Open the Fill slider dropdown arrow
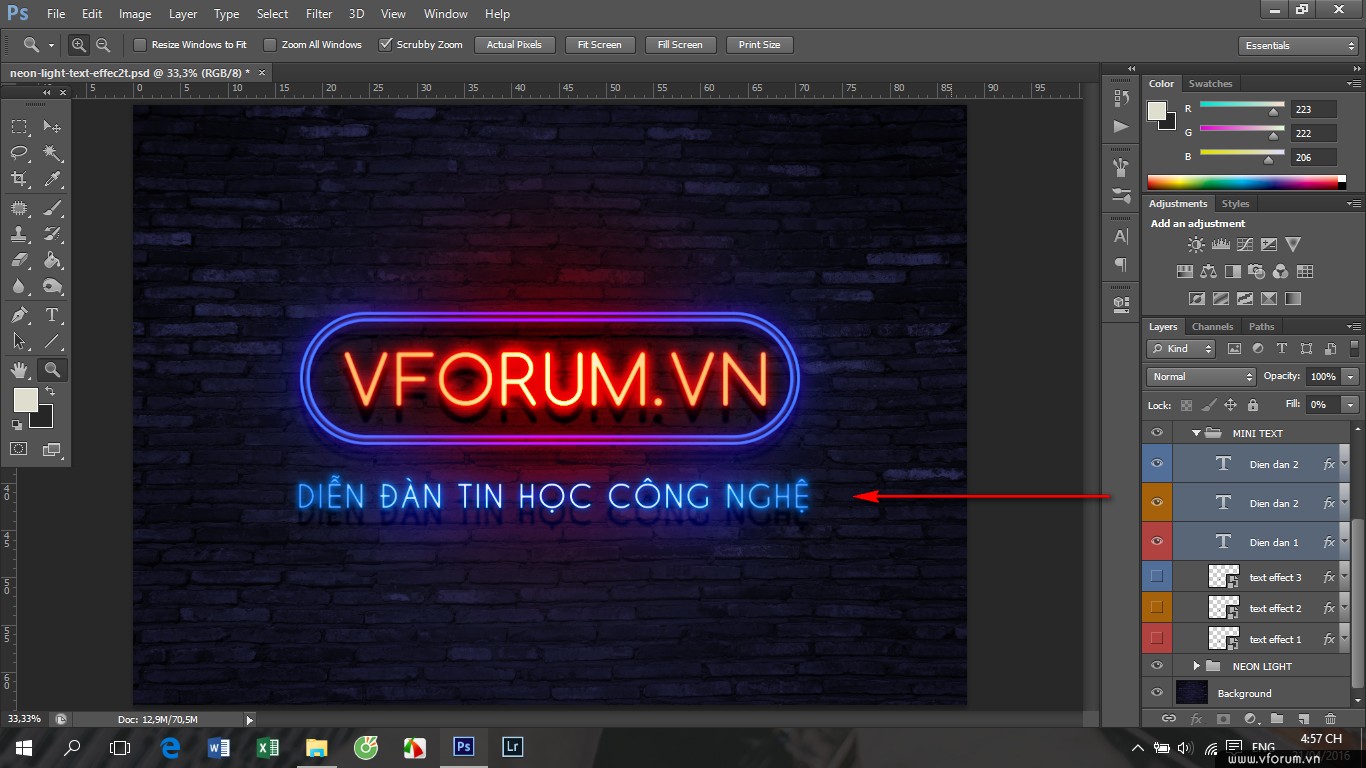The image size is (1366, 768). 1351,405
